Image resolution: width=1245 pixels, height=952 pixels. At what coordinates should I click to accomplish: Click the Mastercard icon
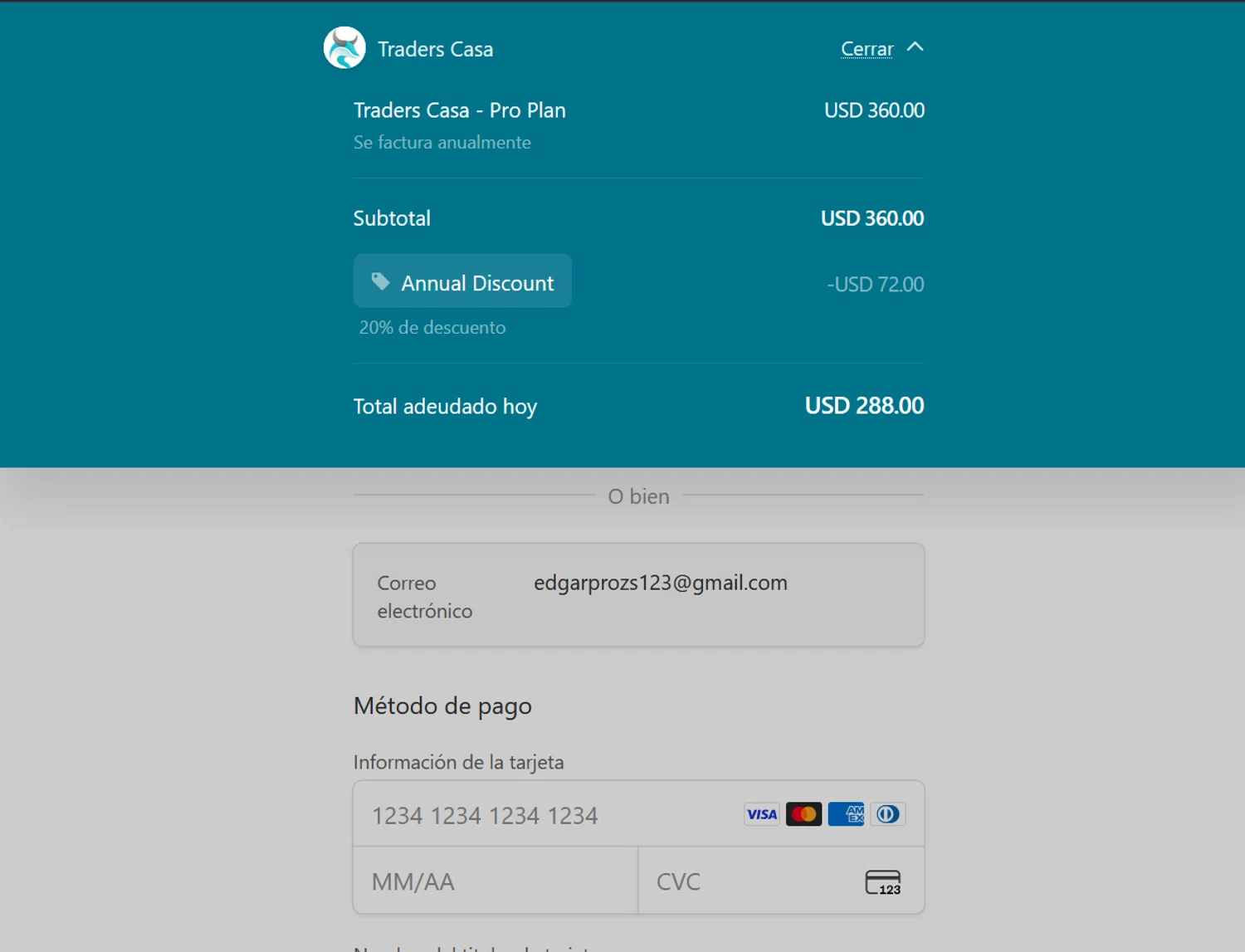[x=803, y=814]
